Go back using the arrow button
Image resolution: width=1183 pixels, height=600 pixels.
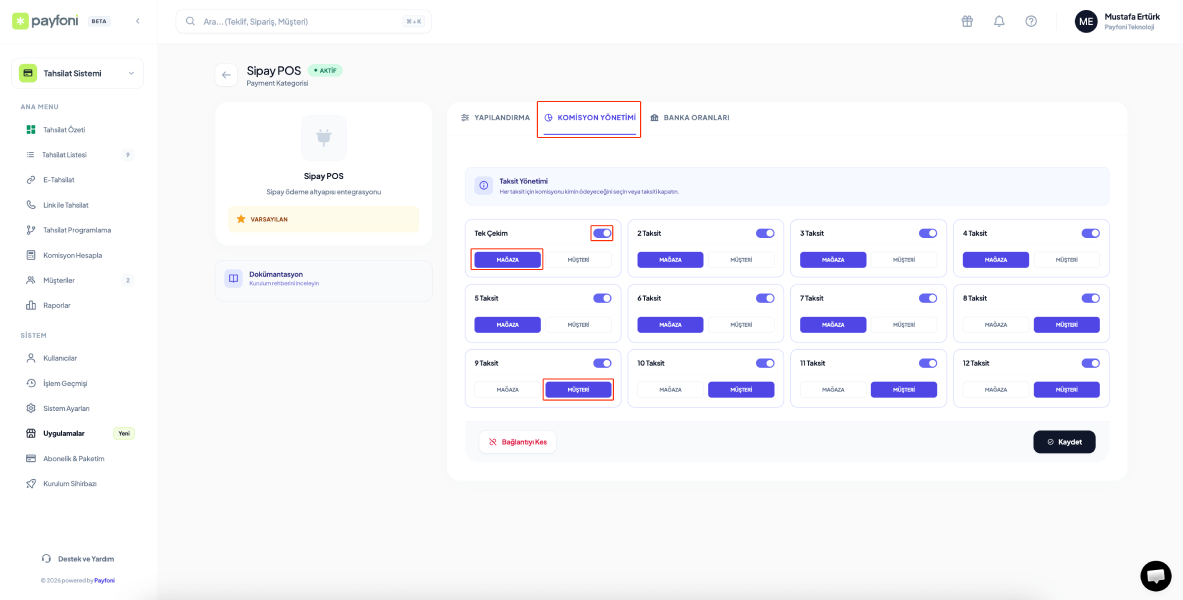226,75
